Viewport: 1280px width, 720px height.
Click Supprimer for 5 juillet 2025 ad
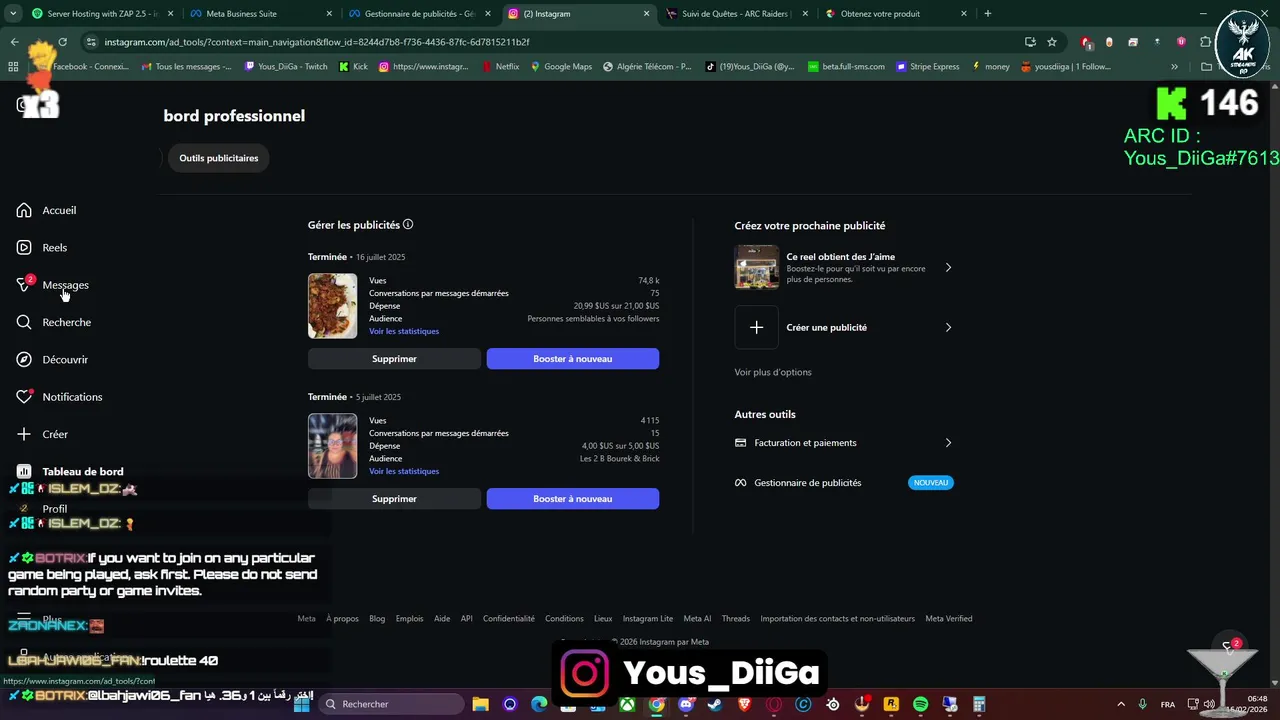coord(394,499)
